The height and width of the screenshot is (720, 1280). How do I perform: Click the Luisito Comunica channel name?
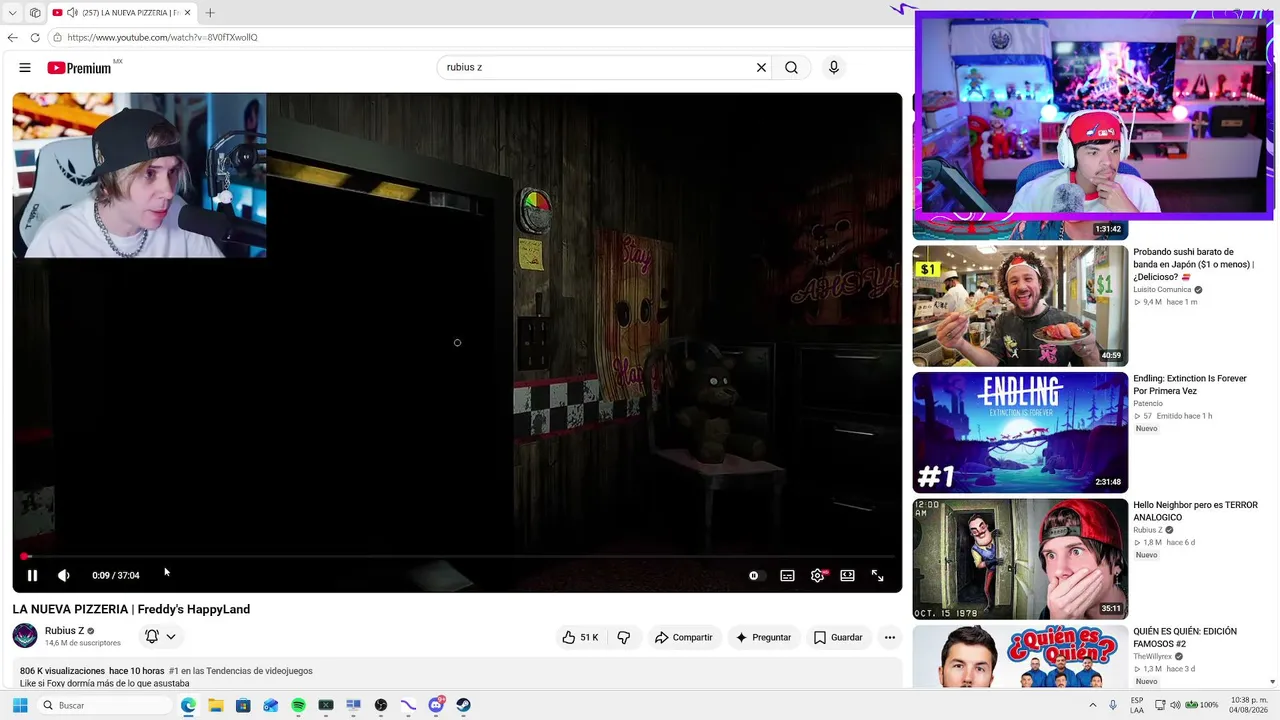1162,290
